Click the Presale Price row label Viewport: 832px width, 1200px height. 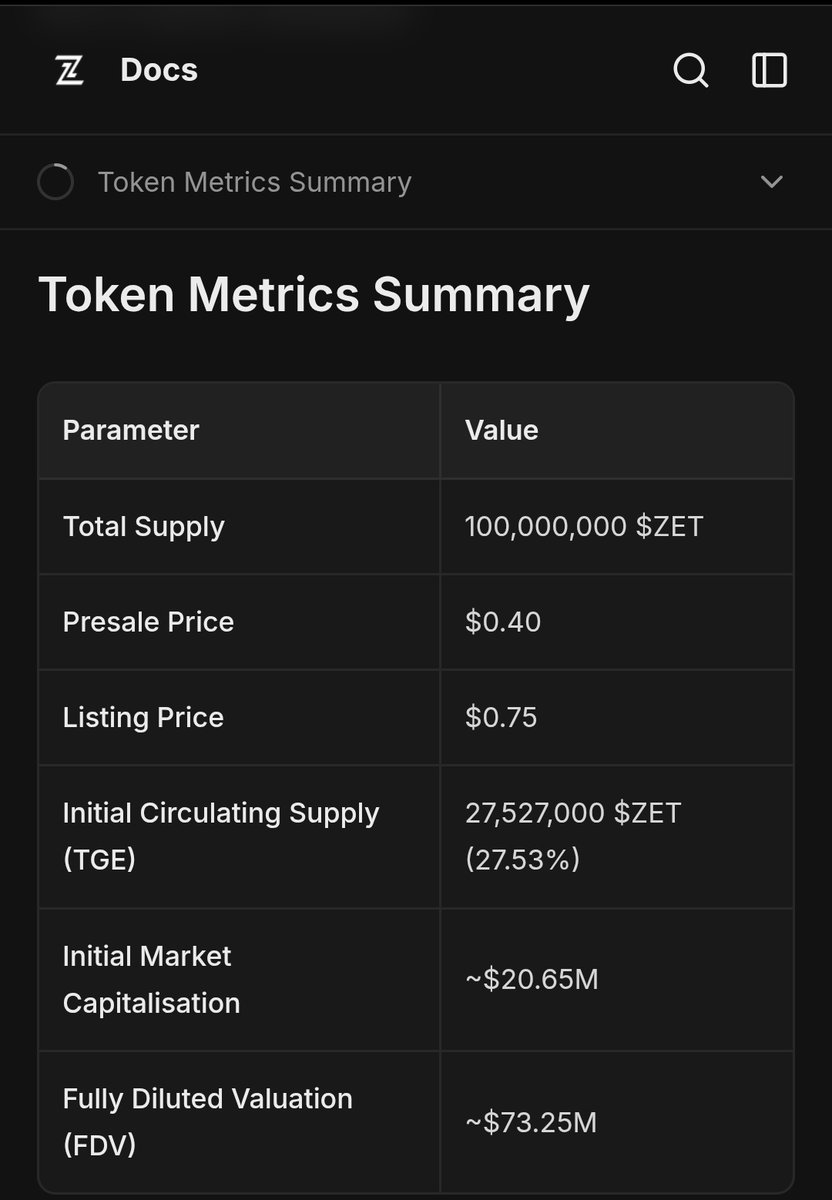[x=148, y=622]
